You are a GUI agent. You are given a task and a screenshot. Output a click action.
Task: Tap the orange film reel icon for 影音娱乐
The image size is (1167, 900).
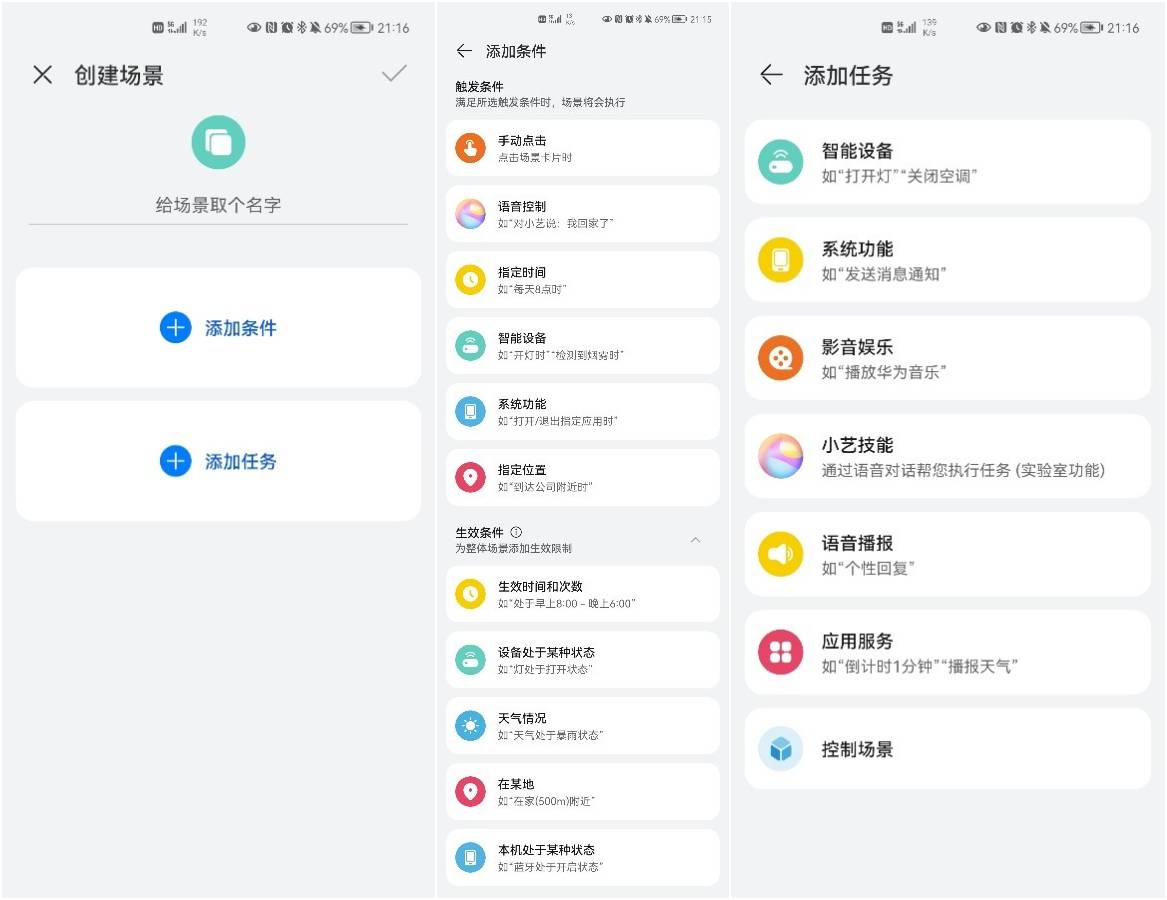pyautogui.click(x=781, y=358)
